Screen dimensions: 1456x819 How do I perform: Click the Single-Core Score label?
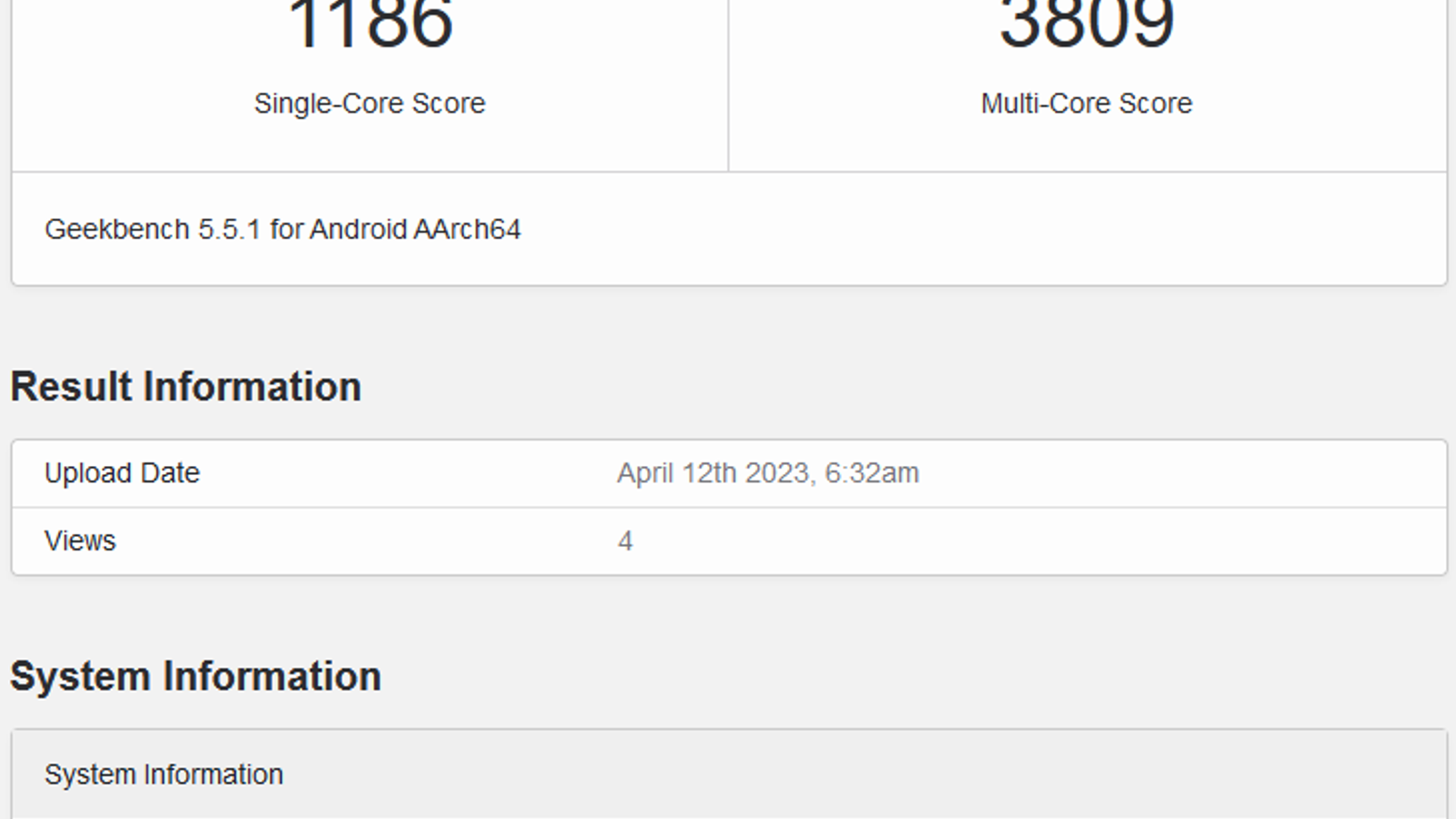369,104
